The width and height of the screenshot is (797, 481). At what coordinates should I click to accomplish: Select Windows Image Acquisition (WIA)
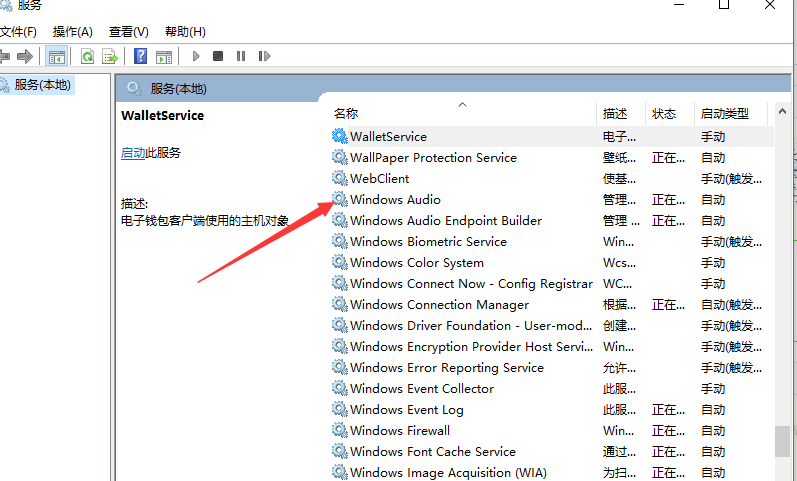552,472
